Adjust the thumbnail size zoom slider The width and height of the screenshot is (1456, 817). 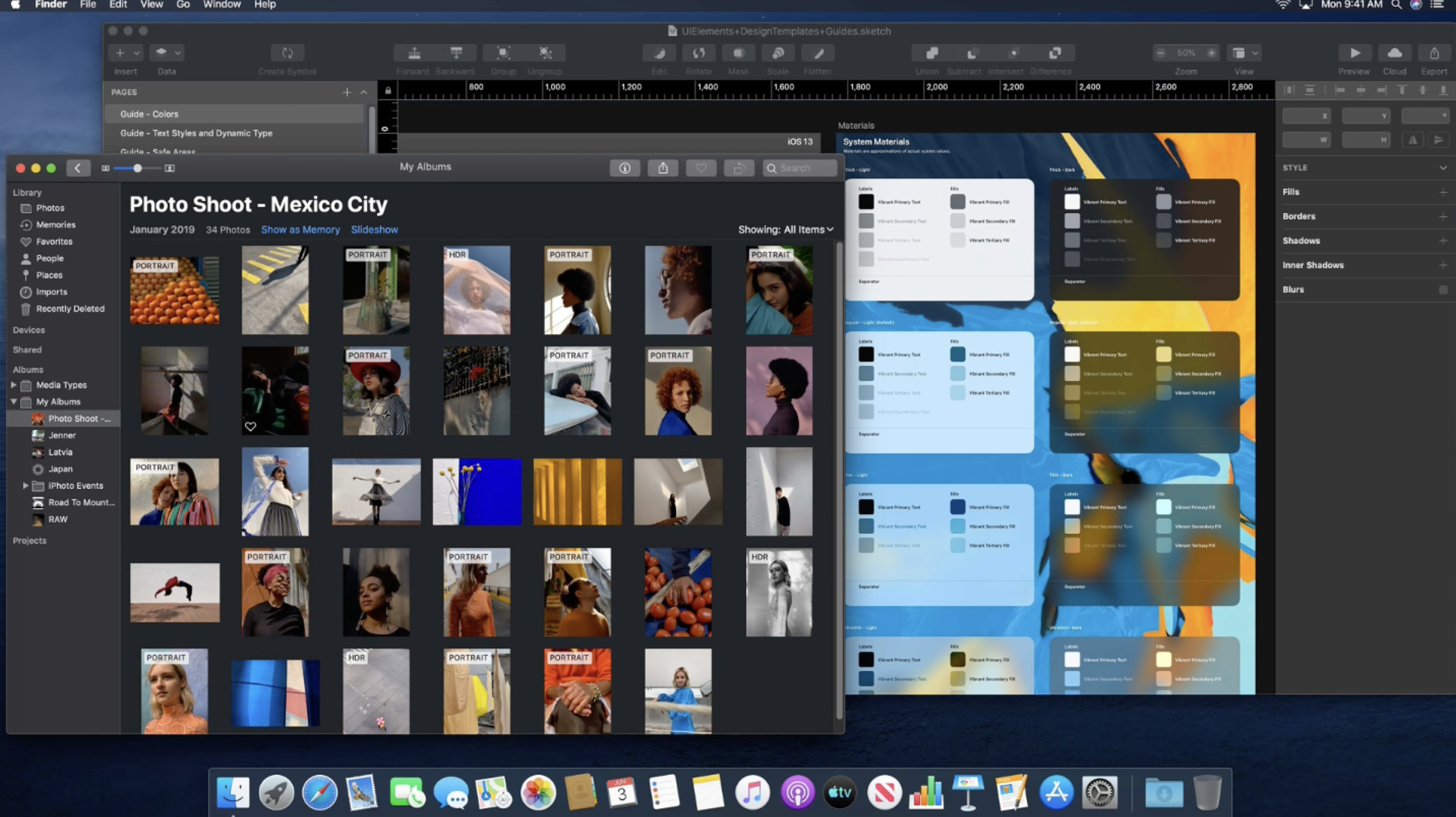click(137, 168)
